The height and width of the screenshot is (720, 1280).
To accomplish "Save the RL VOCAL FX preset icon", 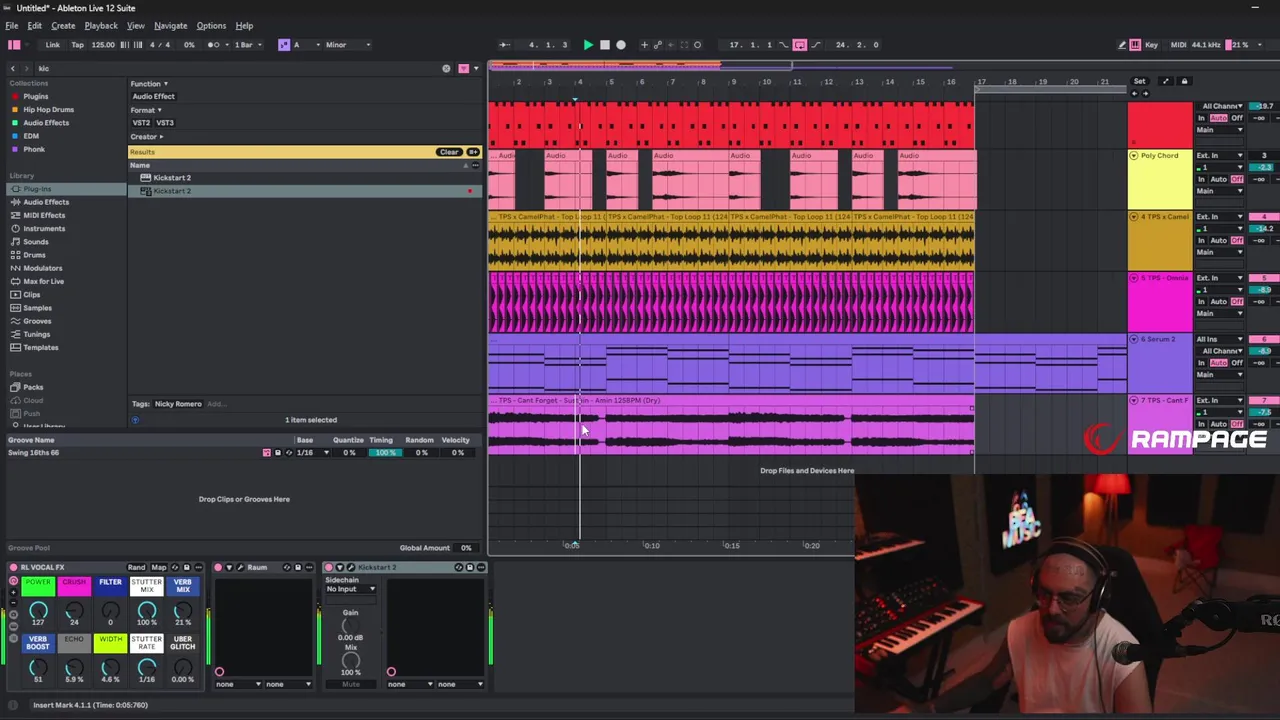I will click(187, 567).
